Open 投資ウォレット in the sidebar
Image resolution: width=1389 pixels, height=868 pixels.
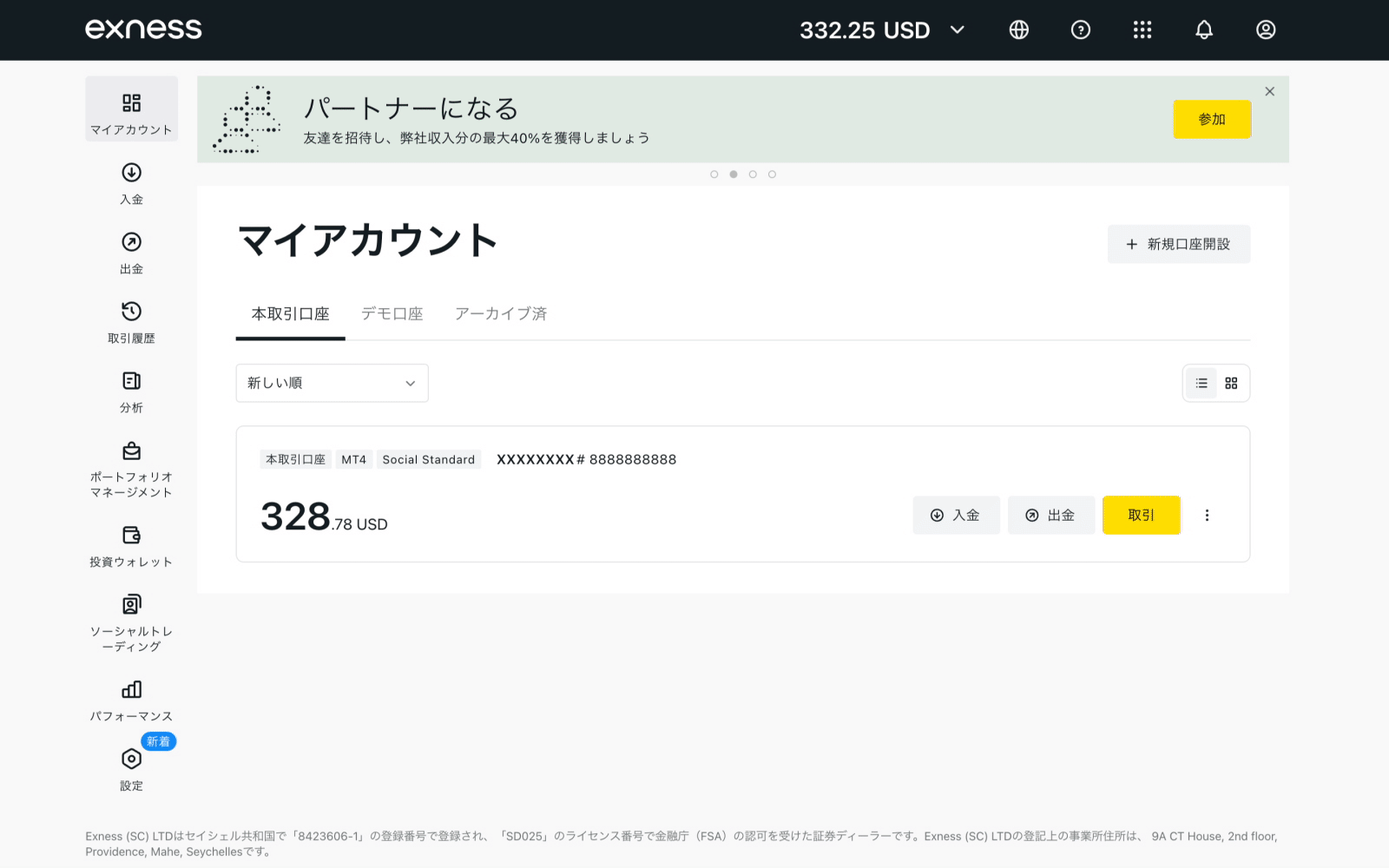(131, 547)
